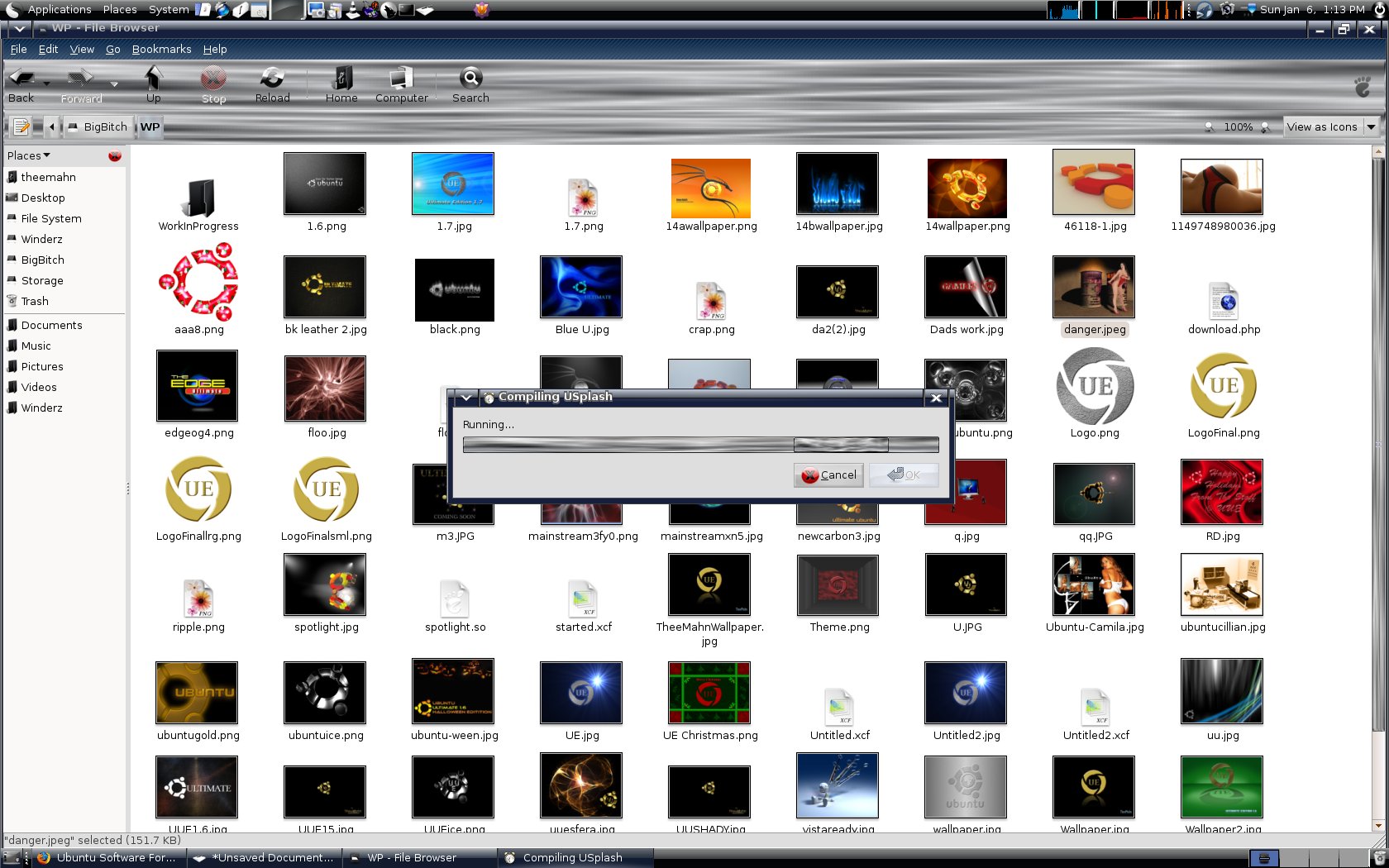The height and width of the screenshot is (868, 1389).
Task: Select the Untitled.xcf file icon
Action: 839,707
